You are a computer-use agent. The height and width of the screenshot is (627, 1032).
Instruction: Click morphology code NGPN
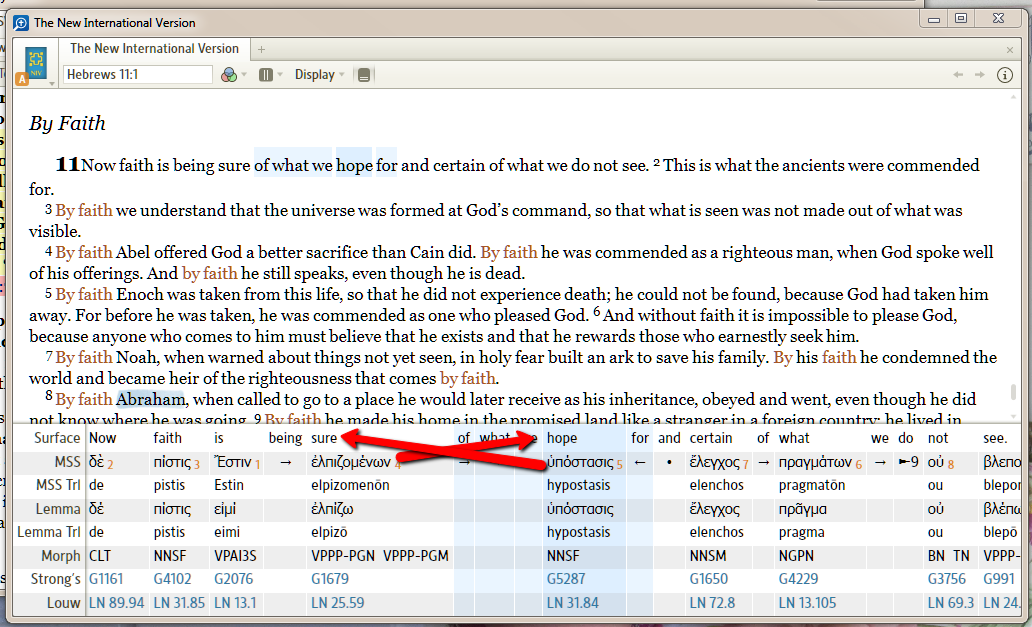tap(796, 556)
